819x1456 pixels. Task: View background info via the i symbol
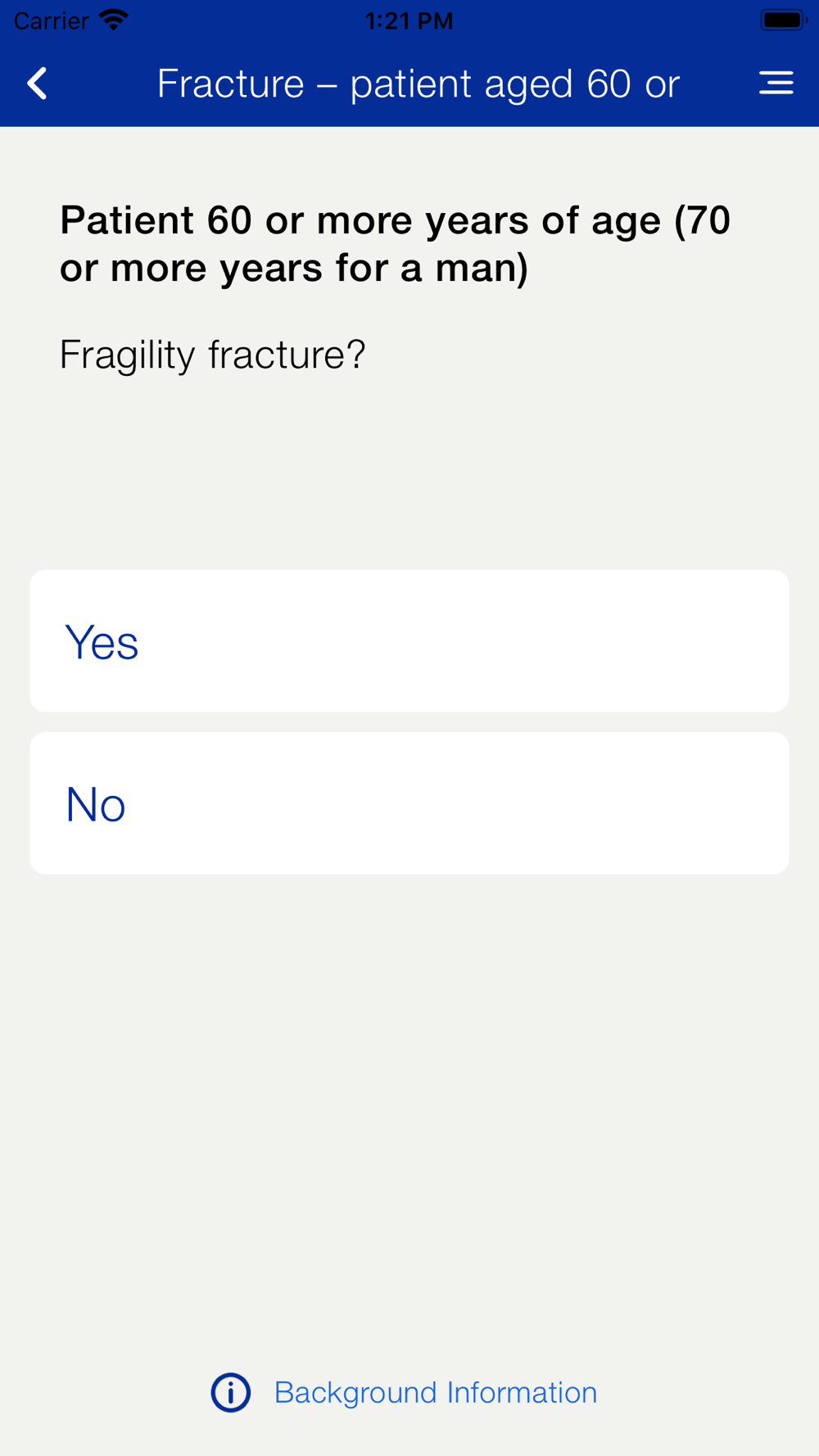(x=231, y=1392)
